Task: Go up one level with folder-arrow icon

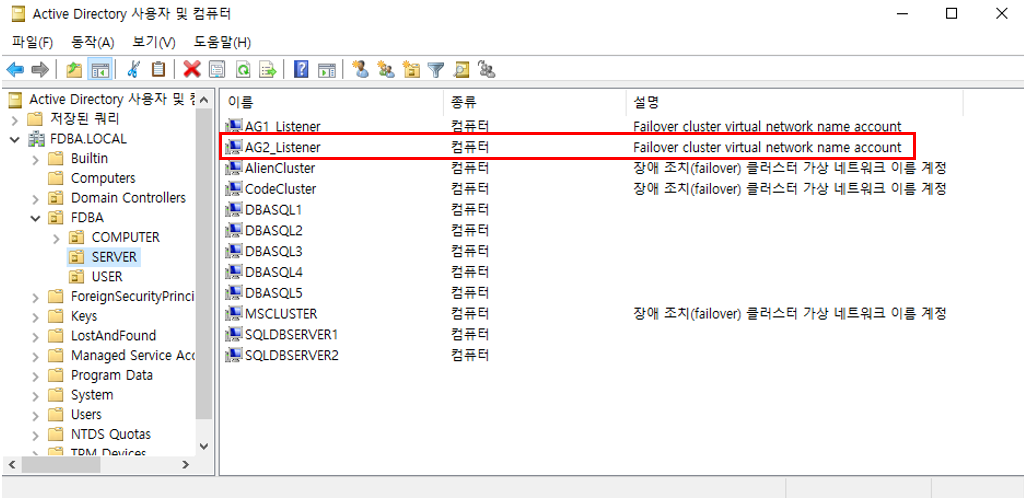Action: click(74, 69)
